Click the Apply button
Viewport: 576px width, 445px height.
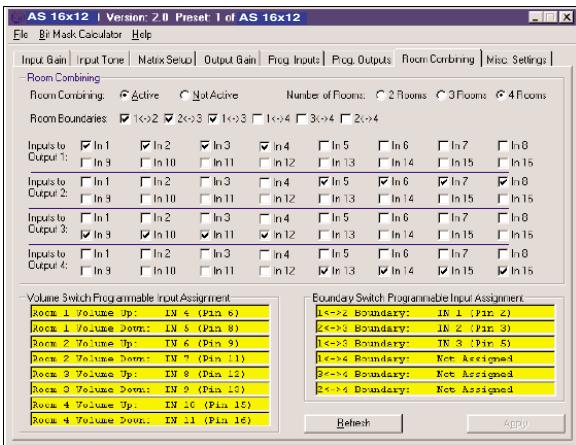[516, 423]
